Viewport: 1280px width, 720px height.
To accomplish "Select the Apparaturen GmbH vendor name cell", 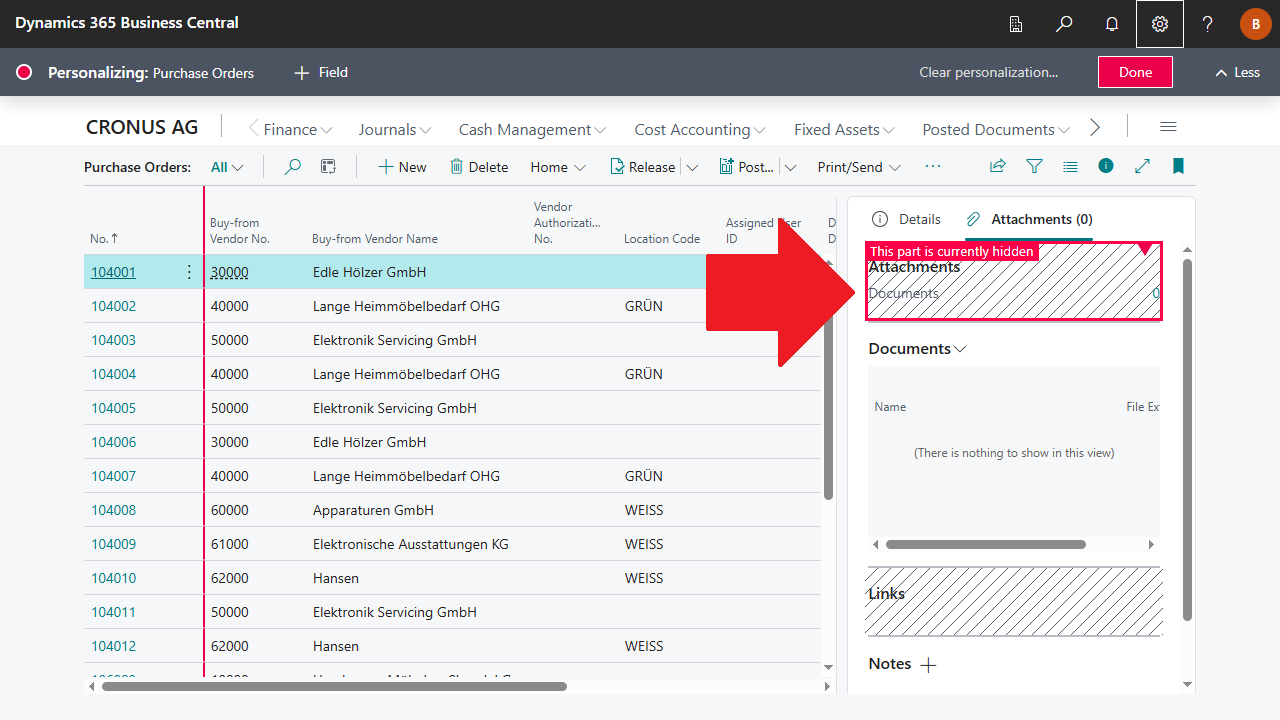I will point(373,510).
